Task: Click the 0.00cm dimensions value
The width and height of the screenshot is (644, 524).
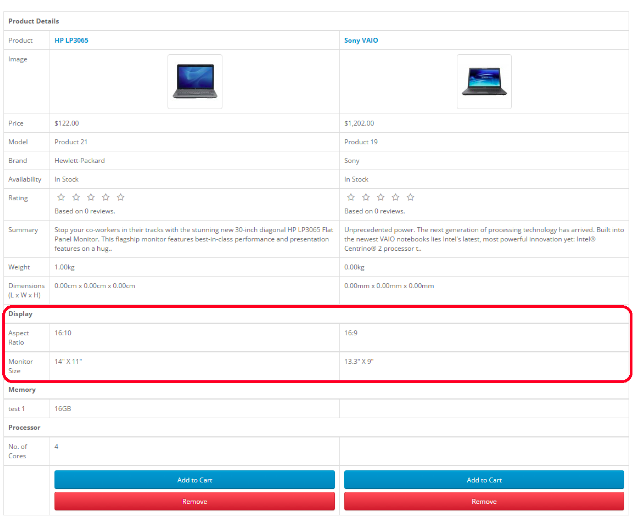Action: [x=95, y=285]
